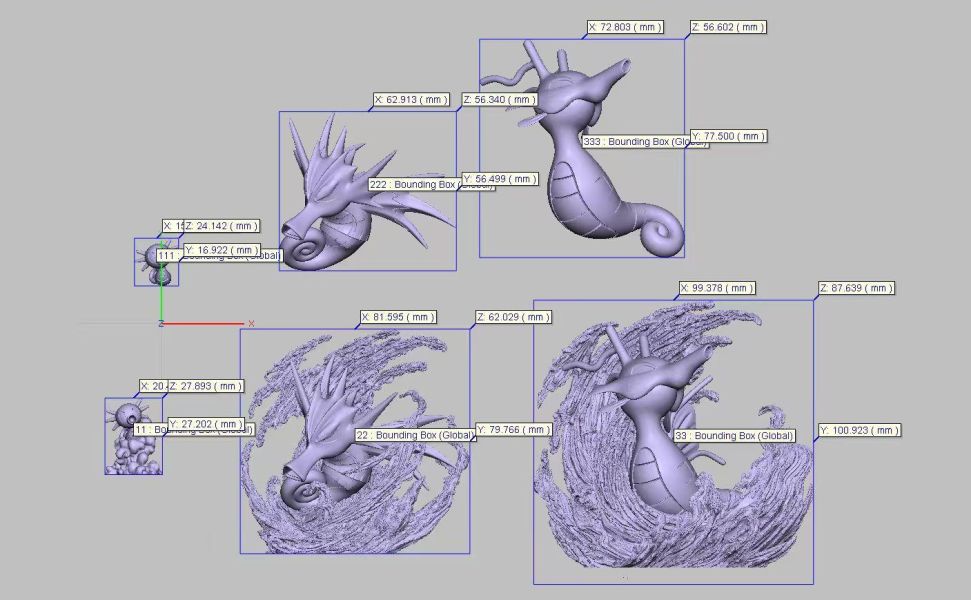Select the X: 81.595 mm dimension label

tap(400, 316)
